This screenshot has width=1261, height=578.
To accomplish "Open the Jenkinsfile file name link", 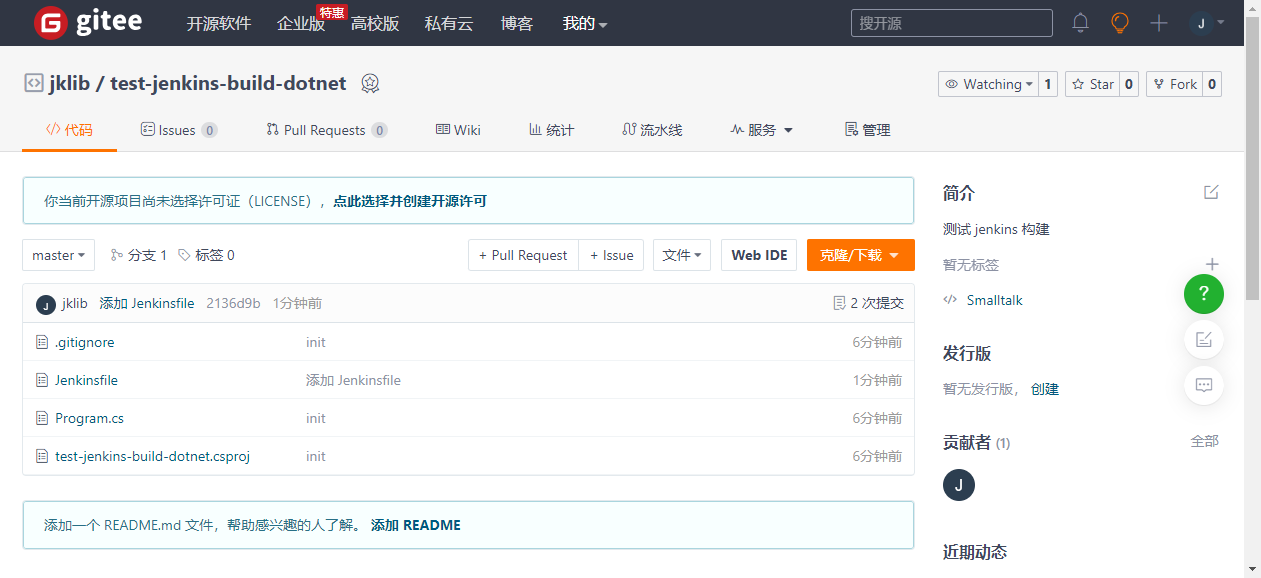I will coord(86,380).
